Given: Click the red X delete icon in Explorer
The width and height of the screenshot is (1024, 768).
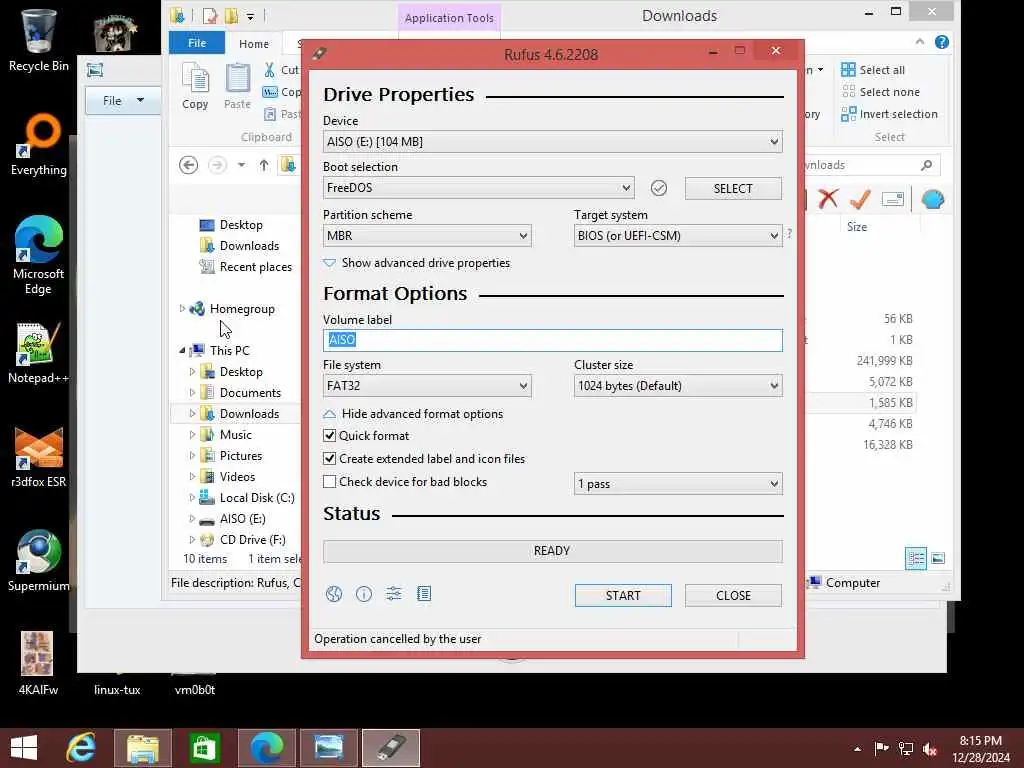Looking at the screenshot, I should (828, 199).
